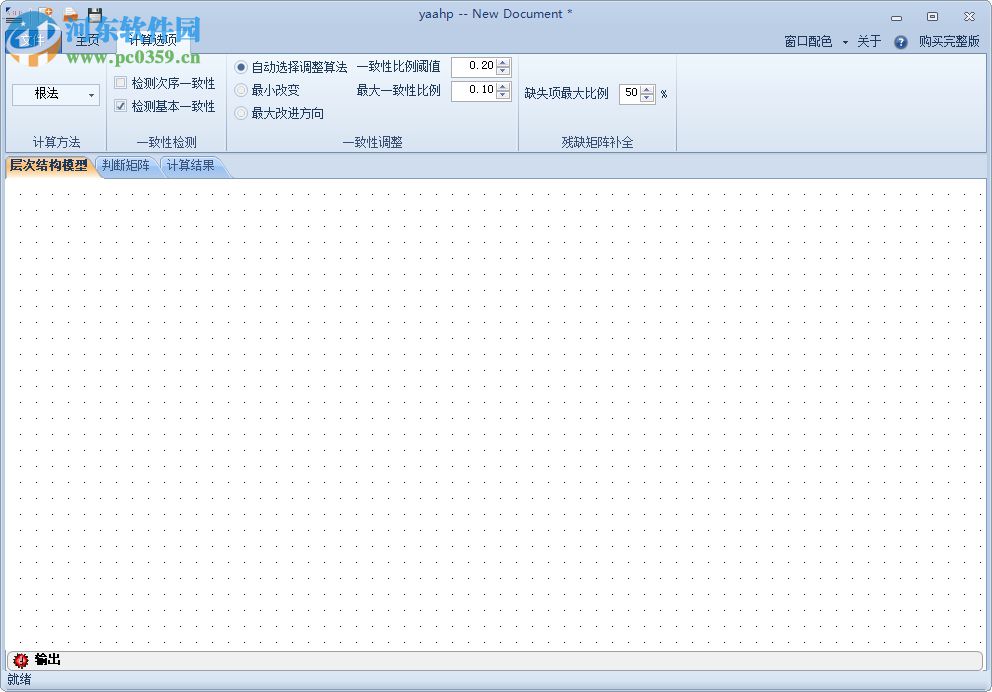Create a new document via the new file icon
The image size is (992, 692).
click(45, 13)
